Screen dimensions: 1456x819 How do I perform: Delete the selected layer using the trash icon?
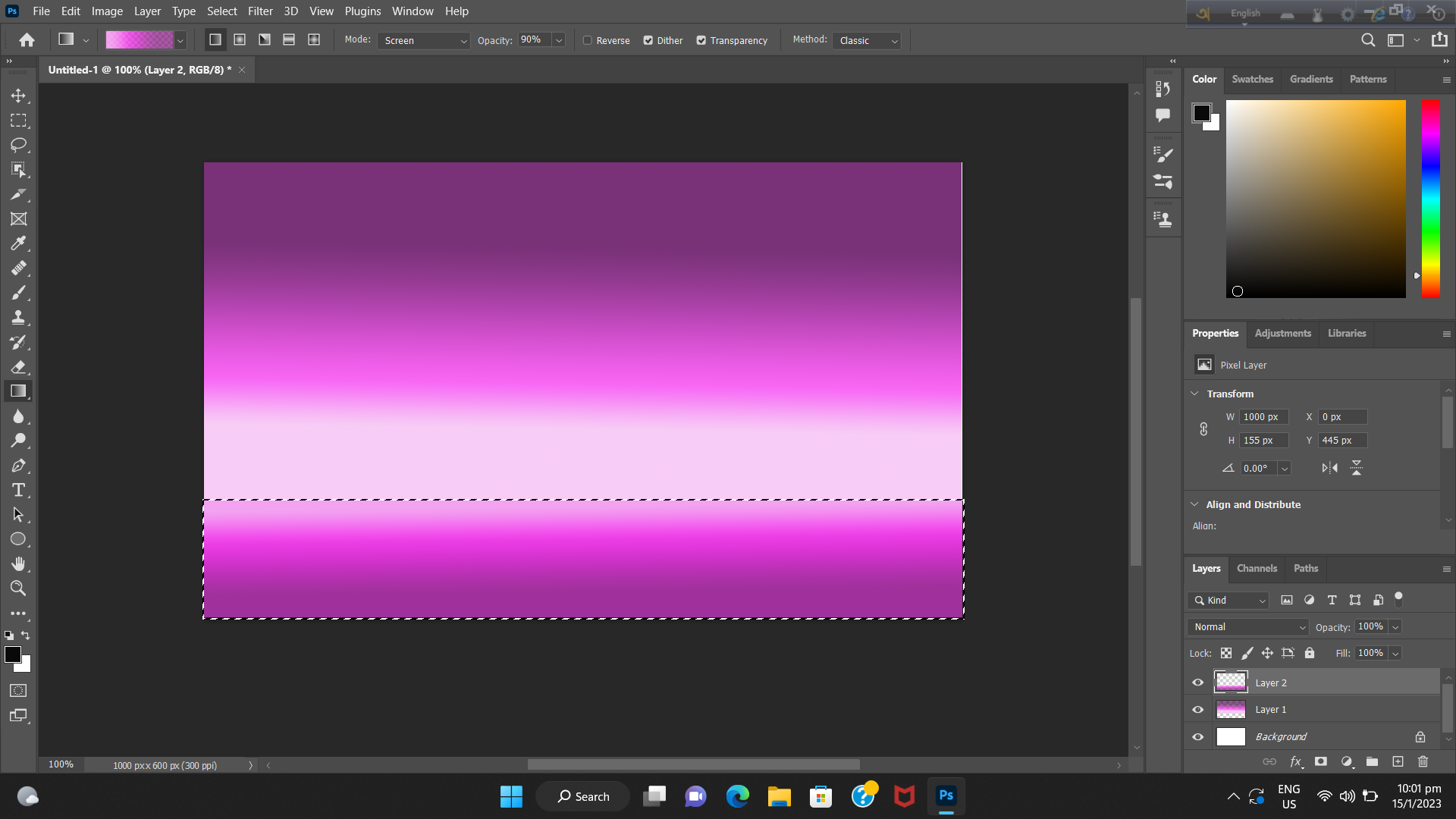click(x=1423, y=761)
